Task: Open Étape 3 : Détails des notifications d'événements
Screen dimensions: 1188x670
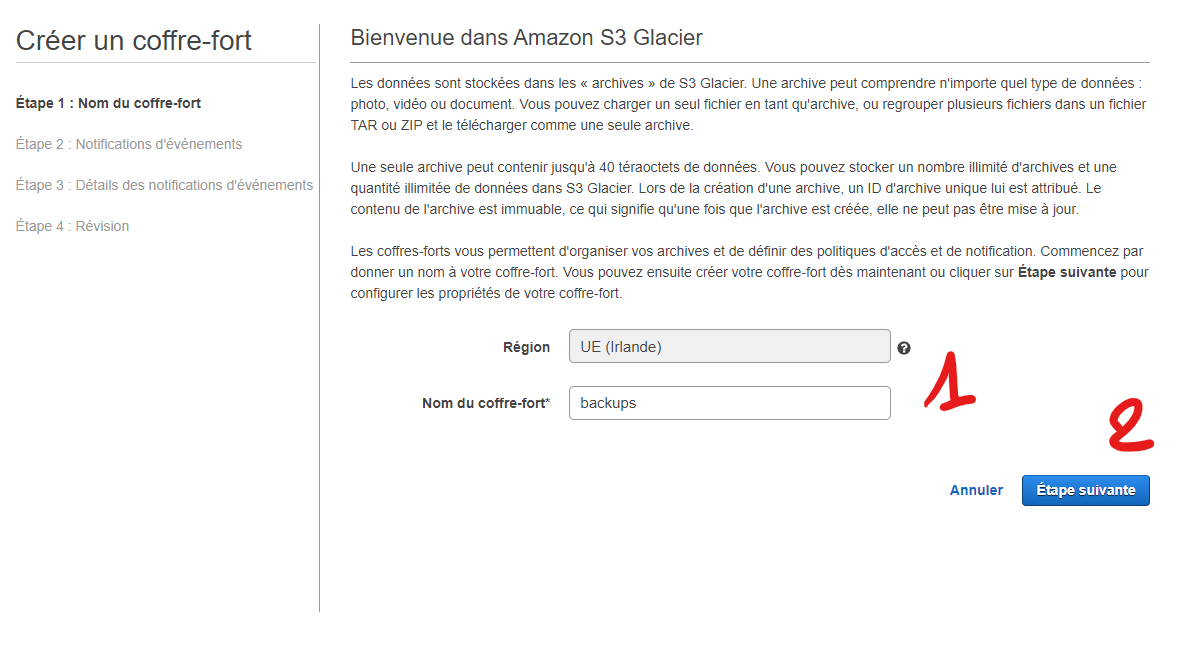Action: (164, 185)
